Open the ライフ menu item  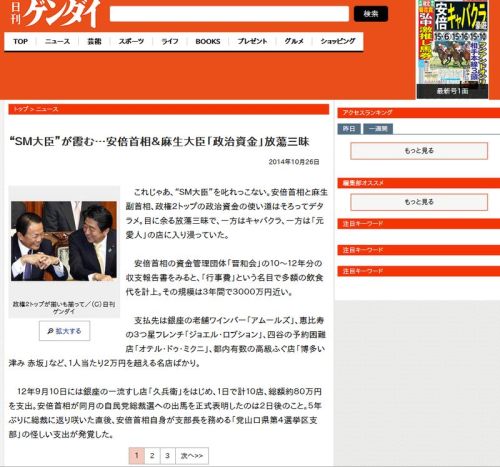coord(170,41)
